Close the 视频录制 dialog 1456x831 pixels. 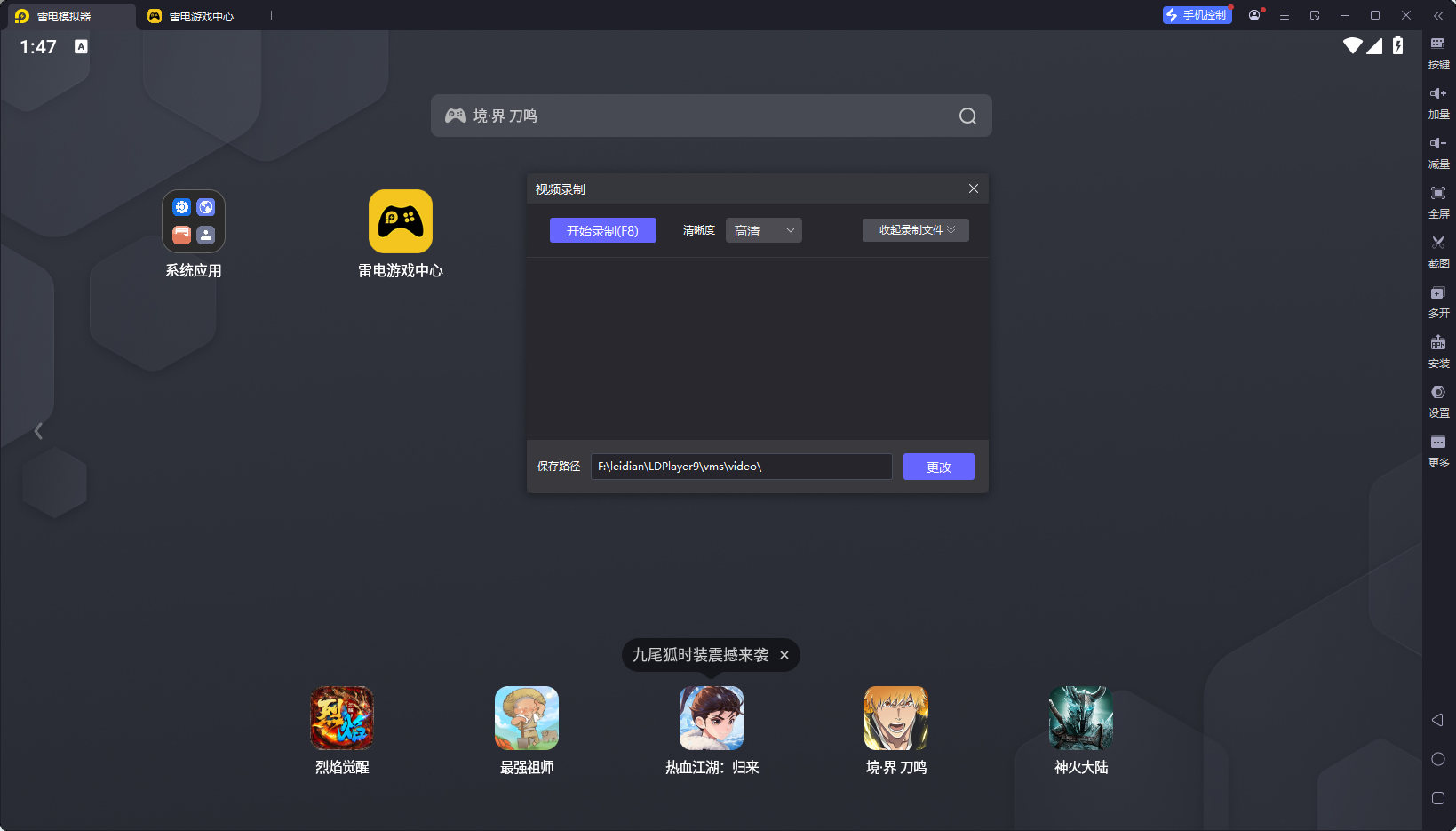point(974,188)
